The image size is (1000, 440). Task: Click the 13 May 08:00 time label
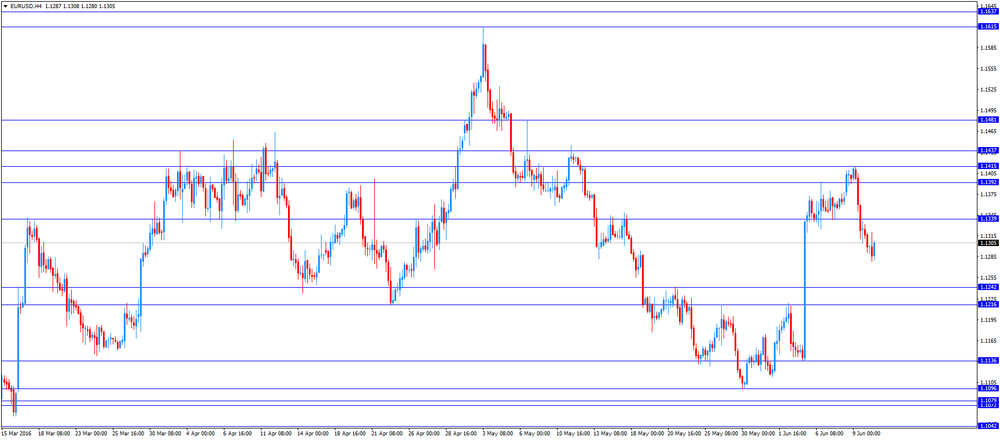click(x=610, y=433)
